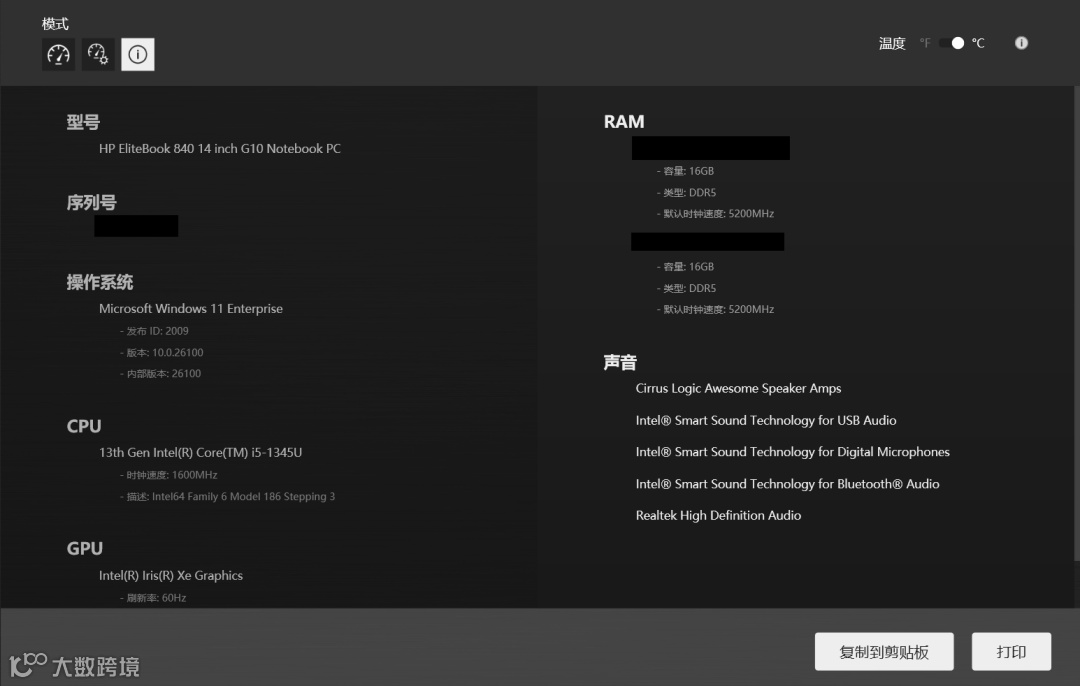This screenshot has width=1080, height=686.
Task: Click the 声音 heading
Action: pos(620,362)
